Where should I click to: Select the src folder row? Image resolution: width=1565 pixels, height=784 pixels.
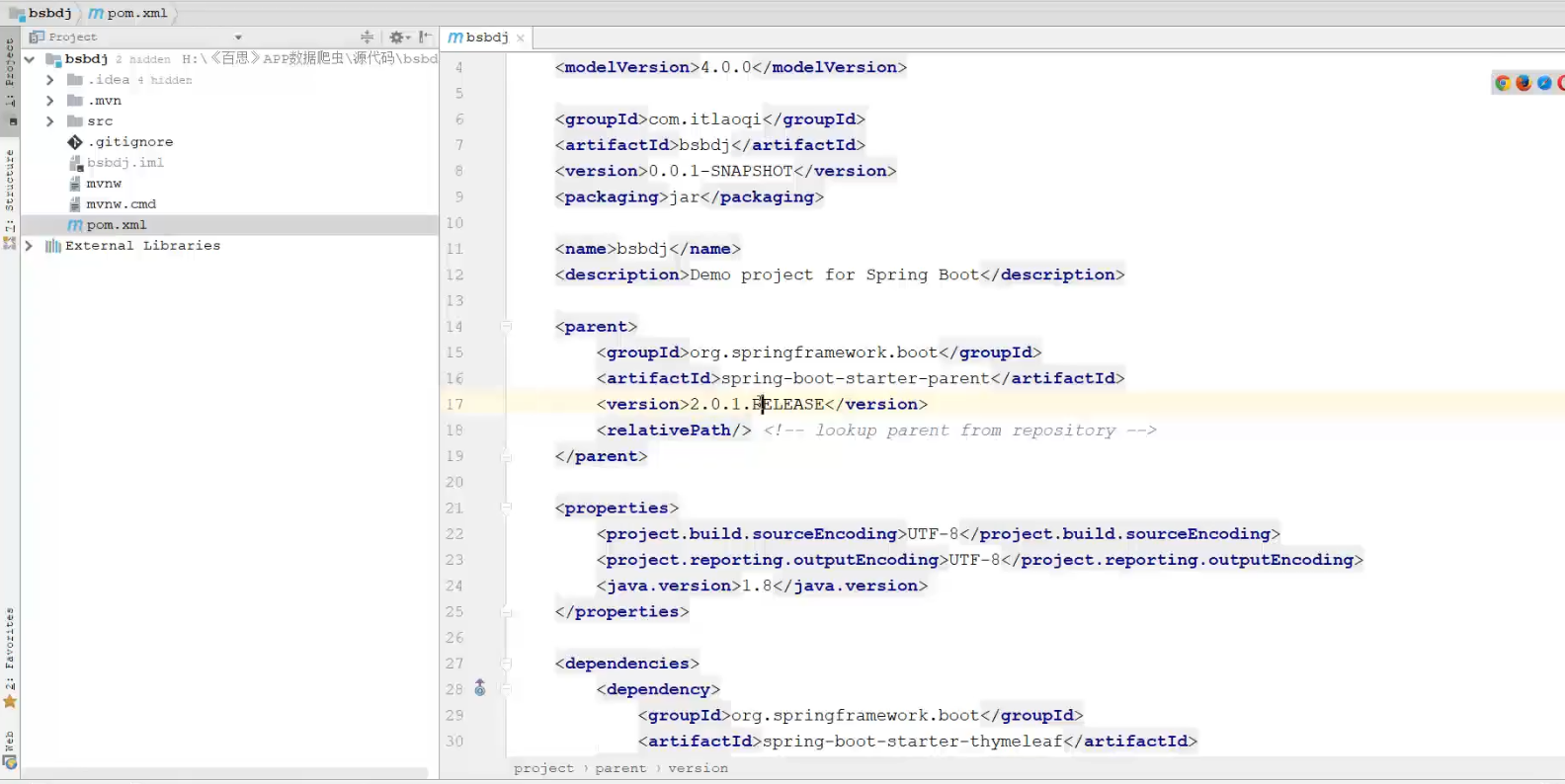pos(229,121)
